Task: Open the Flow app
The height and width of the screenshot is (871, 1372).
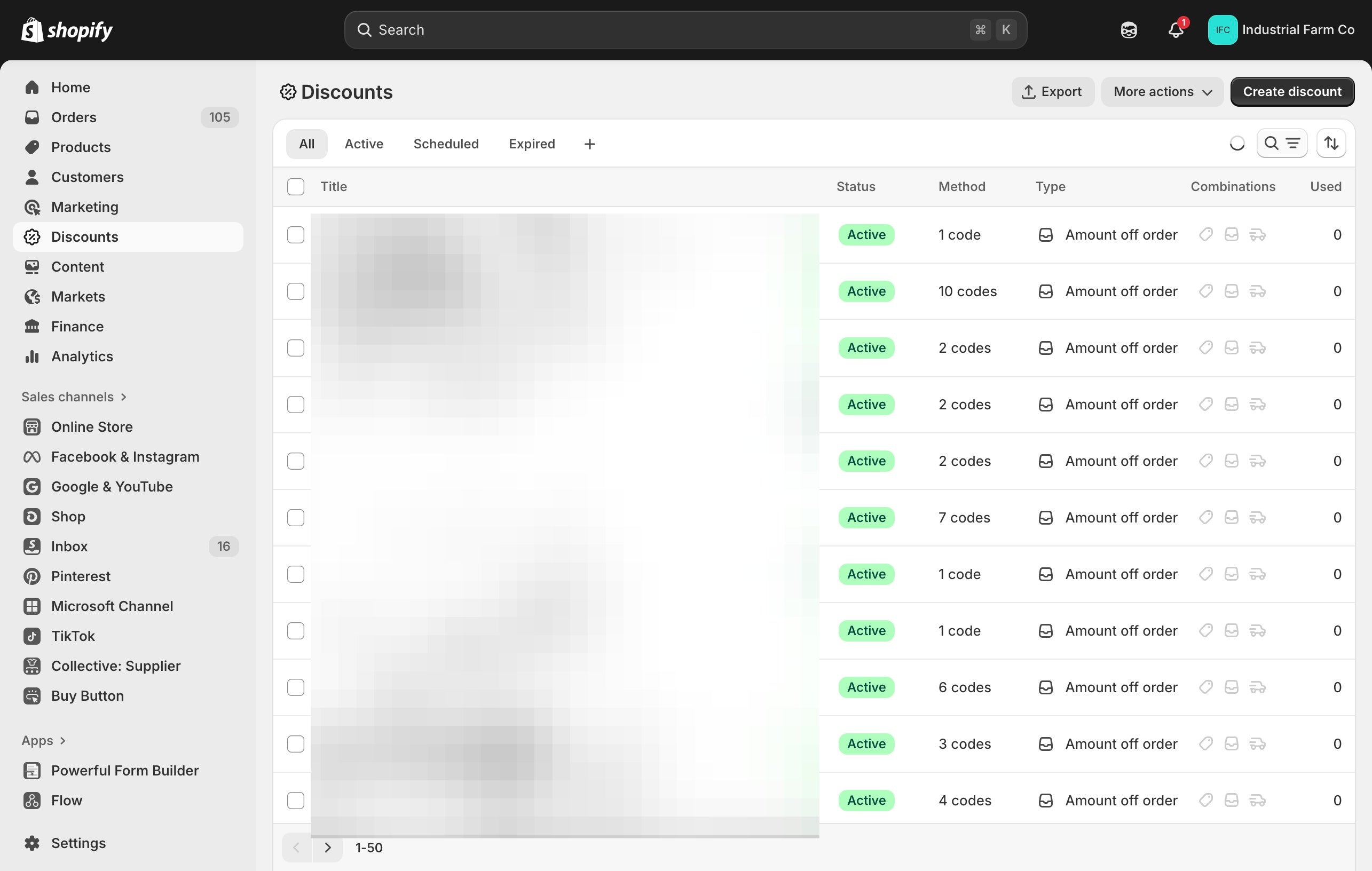Action: pos(67,800)
